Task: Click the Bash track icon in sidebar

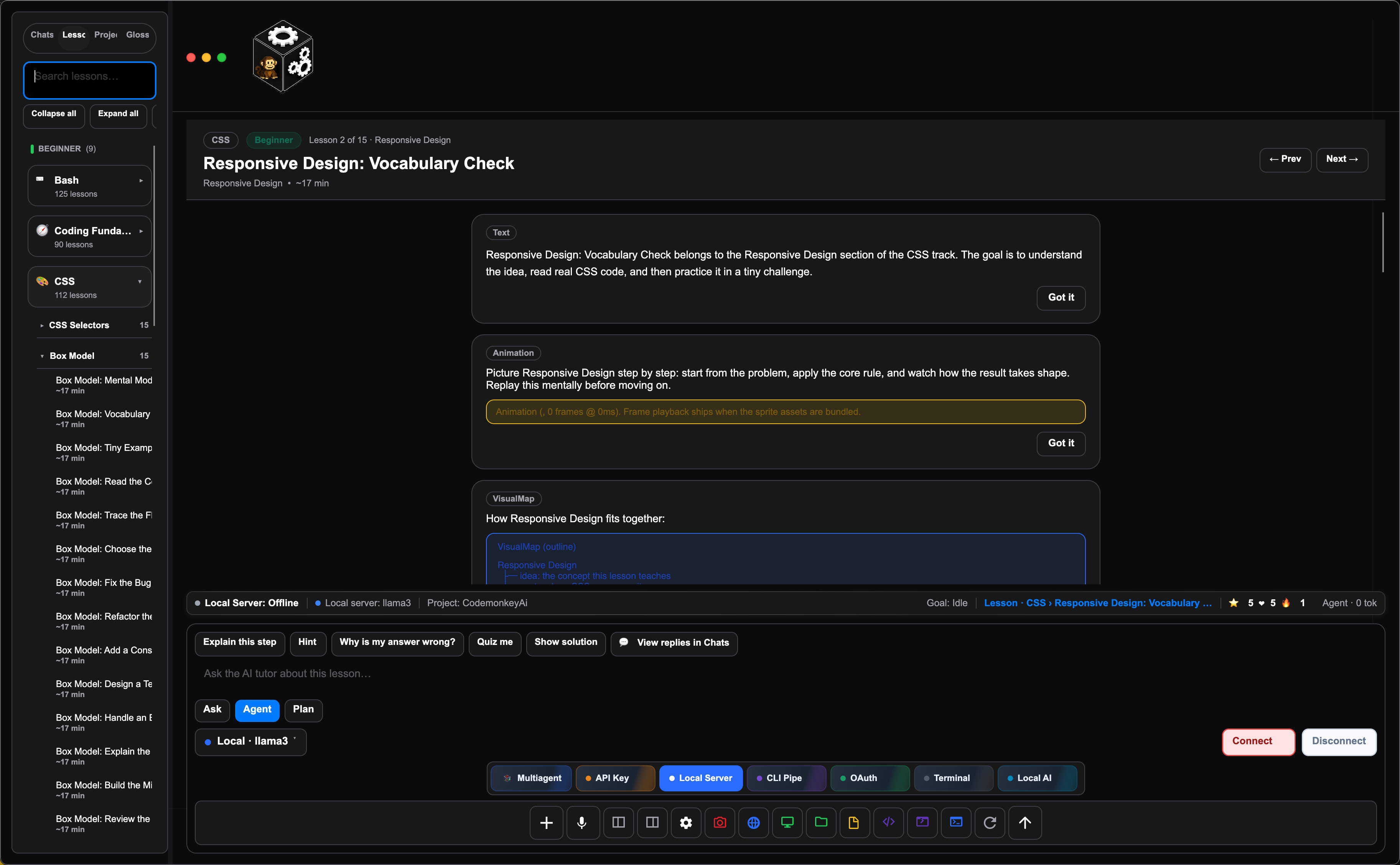Action: click(40, 180)
